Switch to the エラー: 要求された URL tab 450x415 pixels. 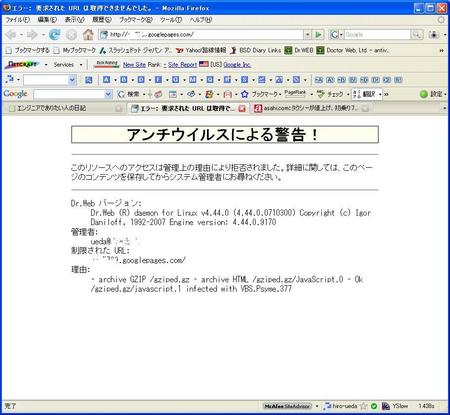pyautogui.click(x=188, y=108)
